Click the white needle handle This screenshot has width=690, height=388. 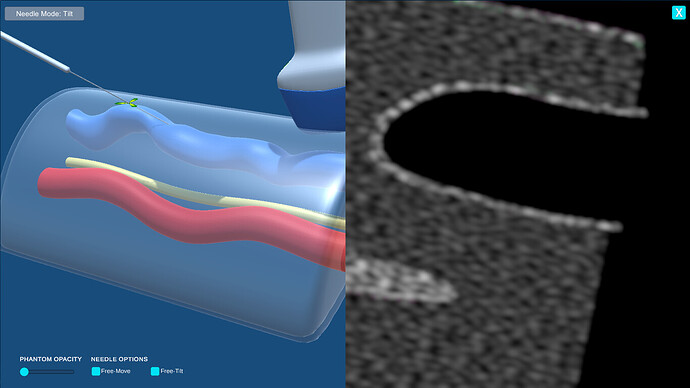click(35, 51)
